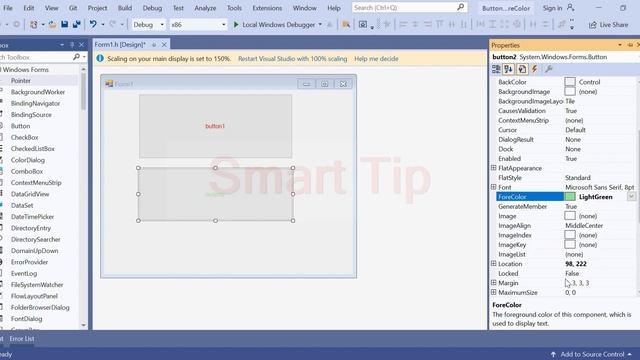640x360 pixels.
Task: Click the search magnifier in the Quick Launch box
Action: [x=461, y=7]
